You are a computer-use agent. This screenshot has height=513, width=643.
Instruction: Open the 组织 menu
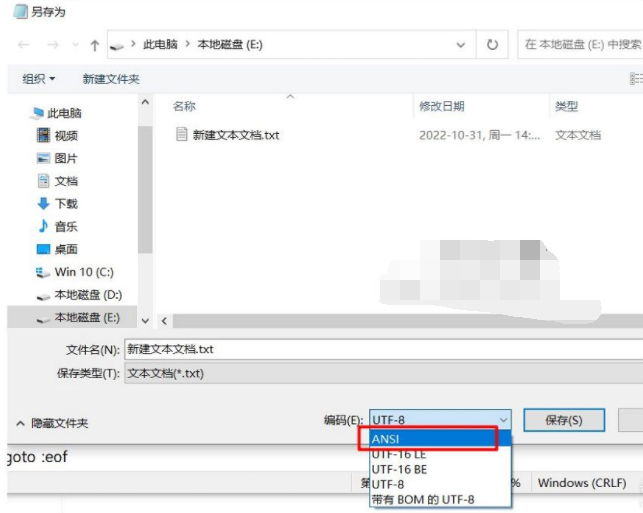pyautogui.click(x=39, y=79)
